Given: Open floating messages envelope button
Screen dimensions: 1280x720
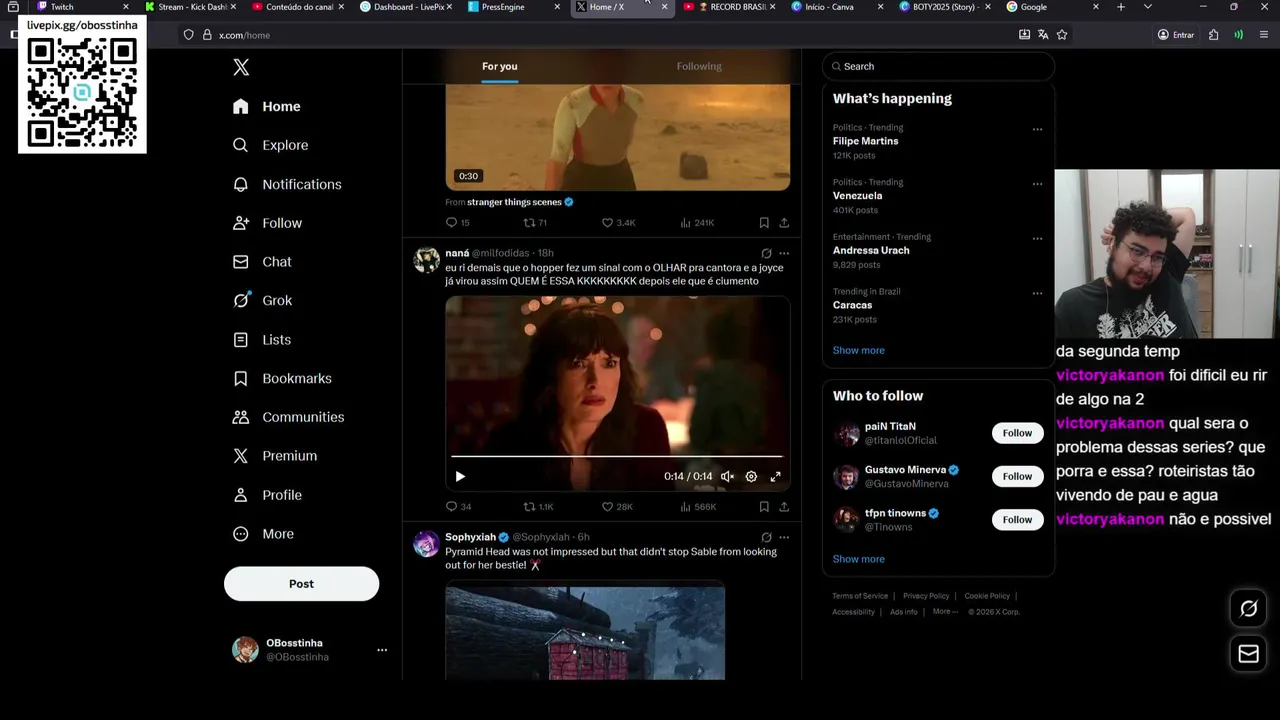Looking at the screenshot, I should (1249, 654).
